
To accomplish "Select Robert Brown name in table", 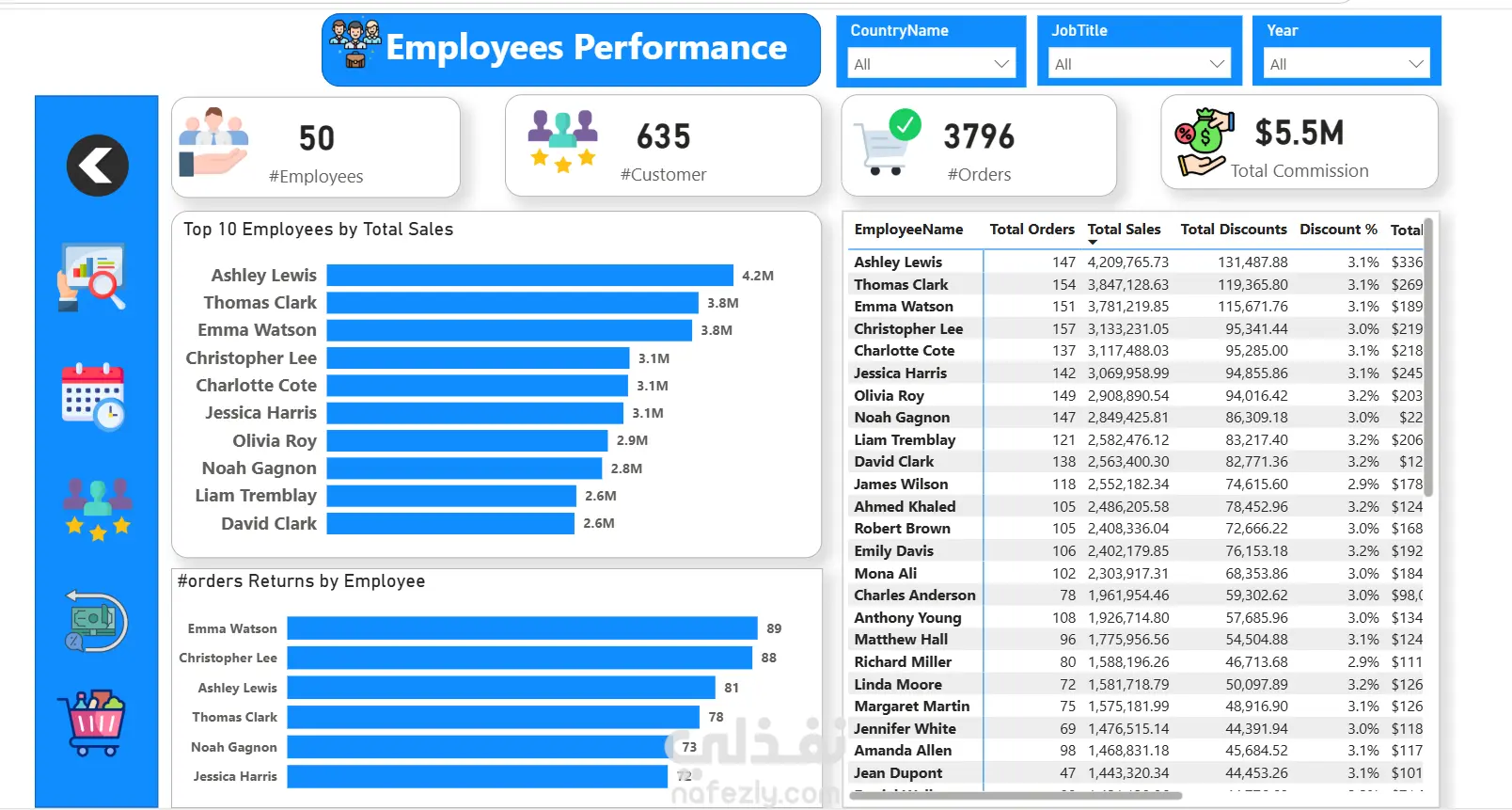I will pyautogui.click(x=903, y=529).
